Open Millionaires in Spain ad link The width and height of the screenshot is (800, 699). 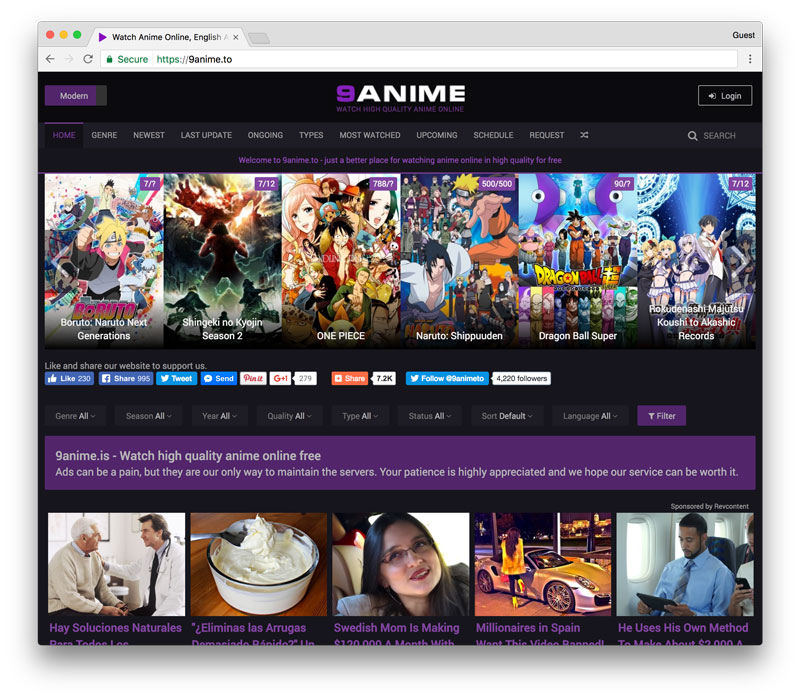pyautogui.click(x=539, y=634)
